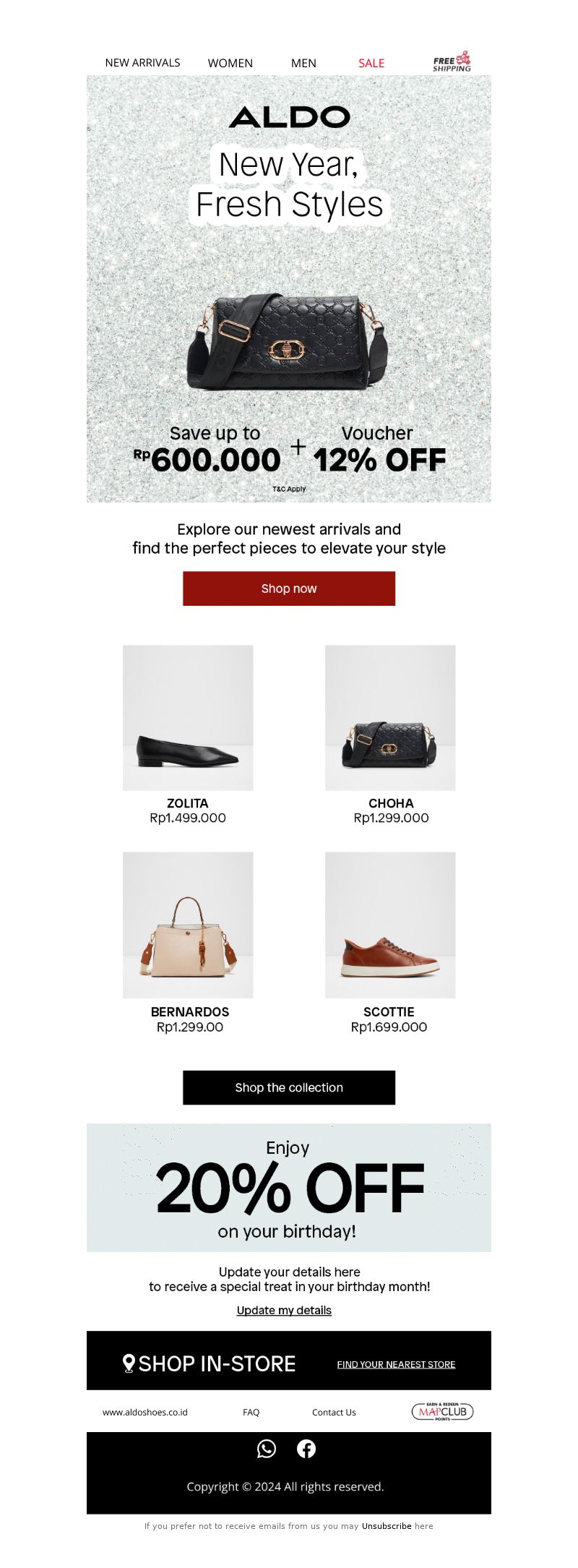Viewport: 578px width, 1568px height.
Task: Open the red Sale menu item
Action: click(371, 63)
